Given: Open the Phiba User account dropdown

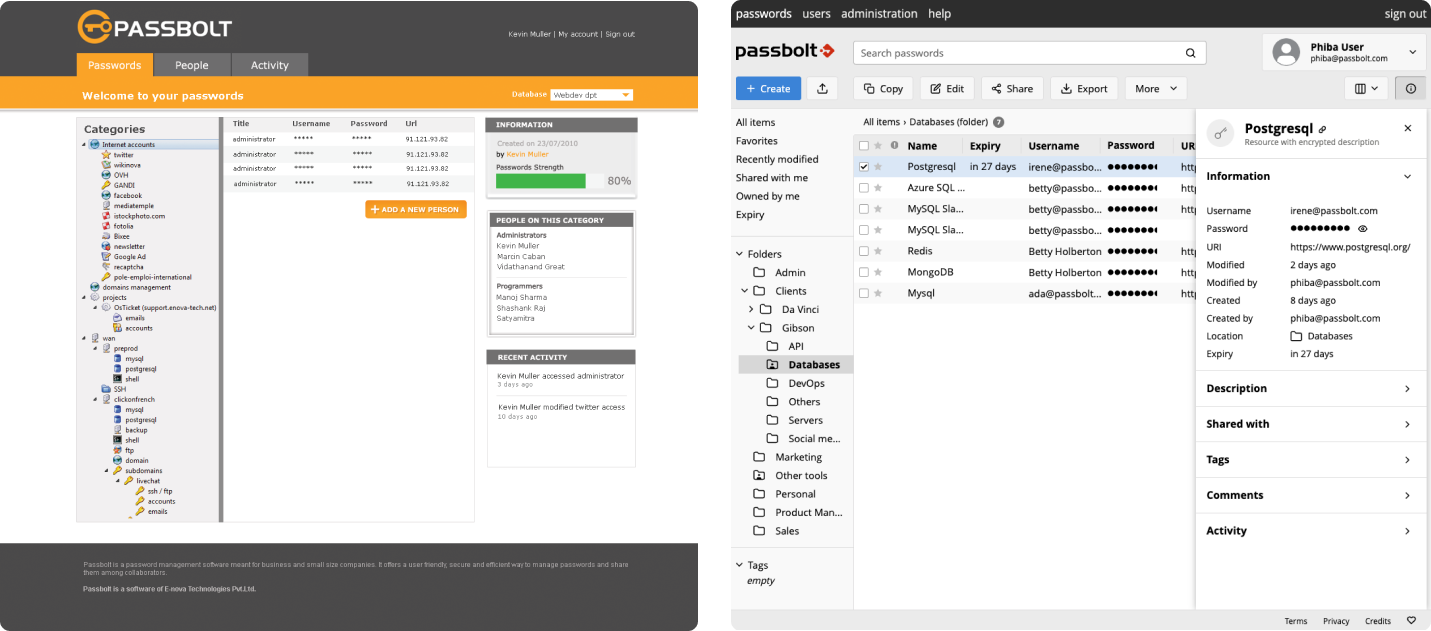Looking at the screenshot, I should point(1345,52).
